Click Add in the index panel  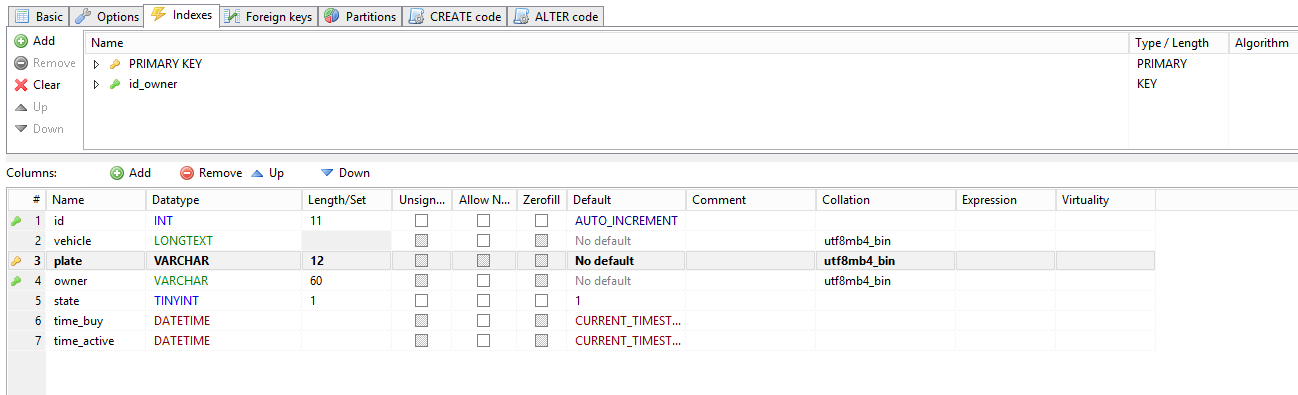click(35, 41)
